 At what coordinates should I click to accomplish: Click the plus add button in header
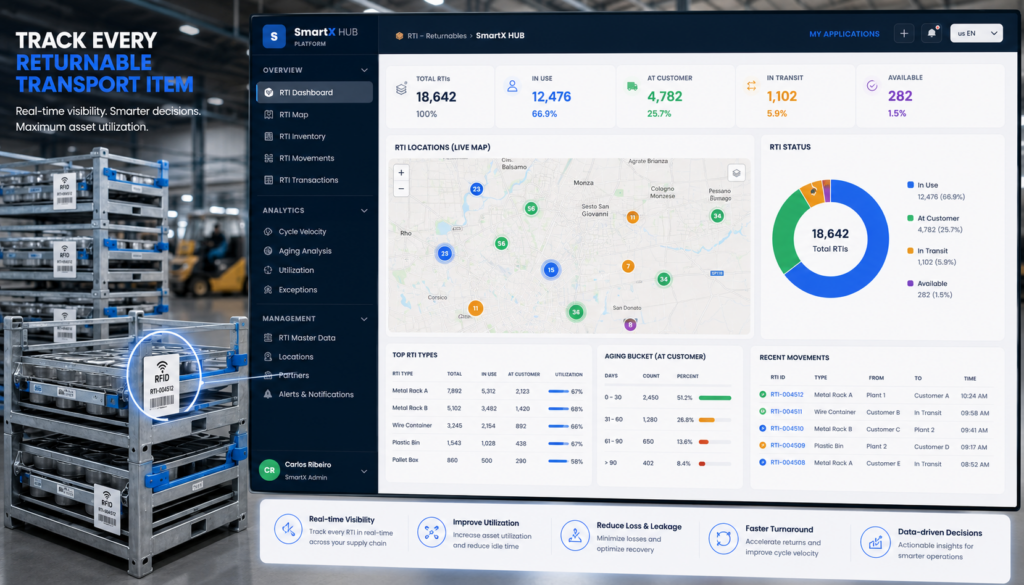tap(904, 33)
